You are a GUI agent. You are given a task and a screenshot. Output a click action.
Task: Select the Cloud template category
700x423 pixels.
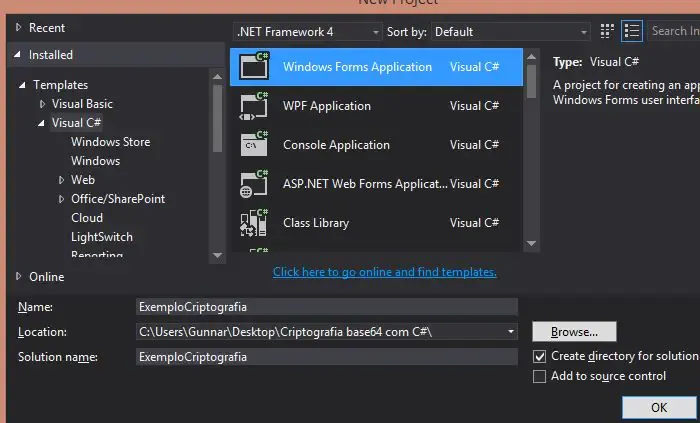pos(87,218)
